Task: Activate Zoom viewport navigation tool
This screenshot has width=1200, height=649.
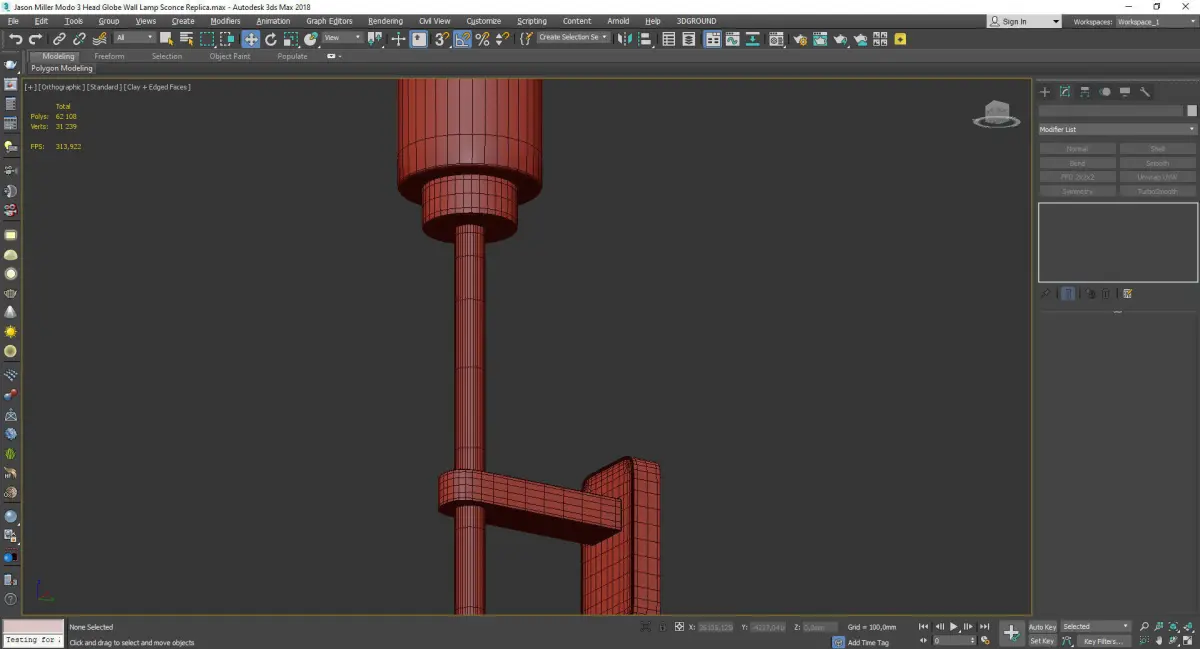Action: point(1144,626)
